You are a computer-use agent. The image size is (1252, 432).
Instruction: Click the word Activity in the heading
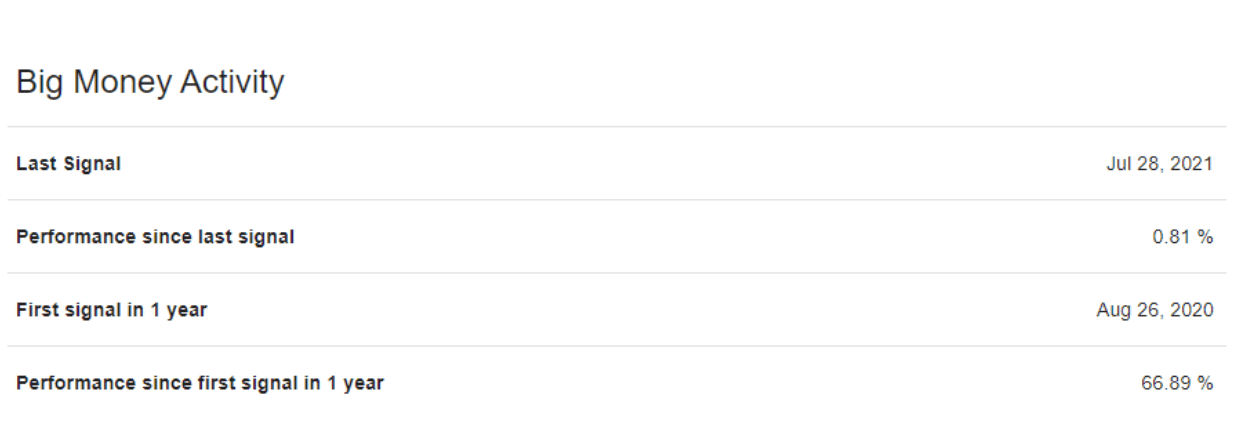pos(231,83)
